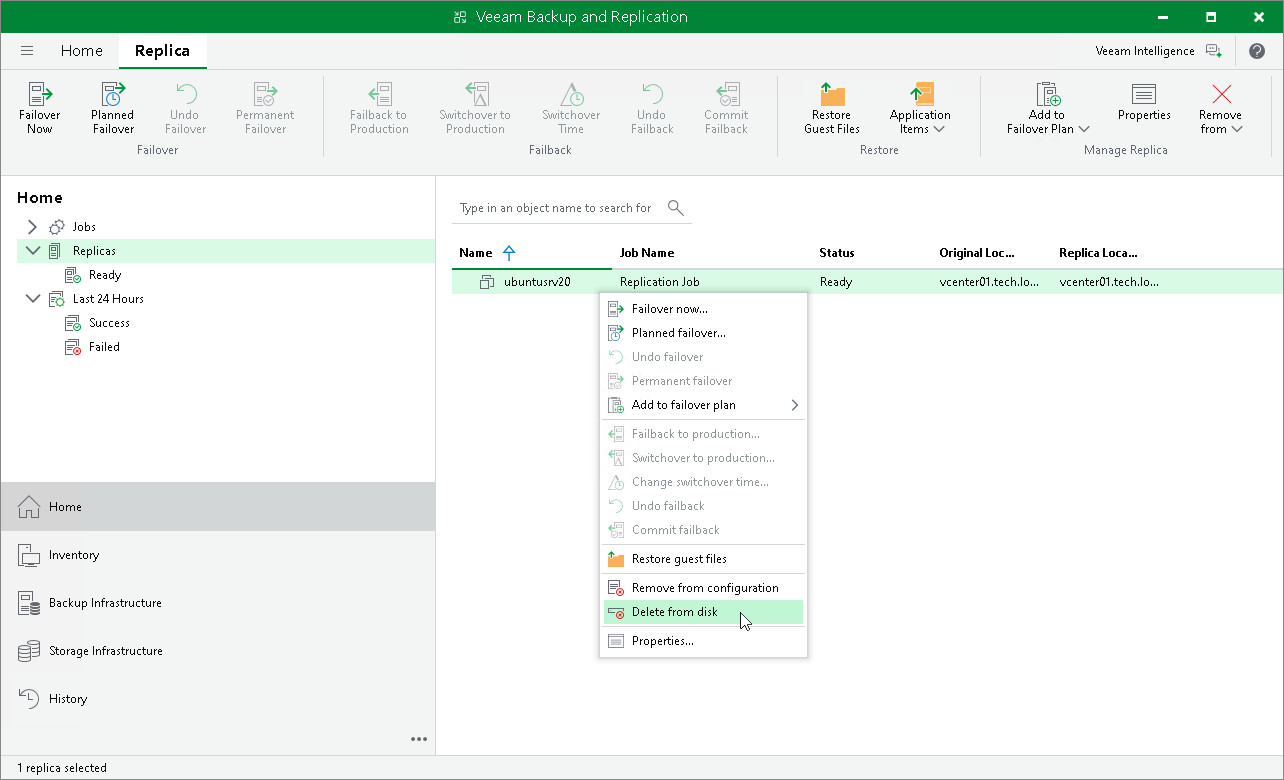
Task: Choose Failback to production in context menu
Action: click(x=703, y=434)
